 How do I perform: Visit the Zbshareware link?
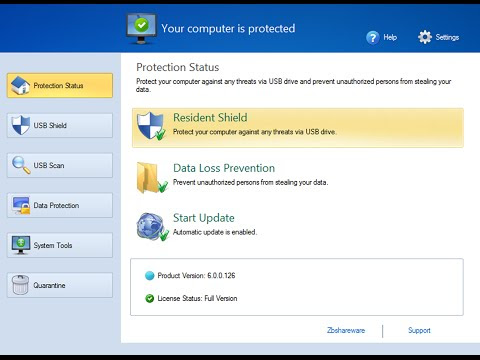(x=346, y=330)
